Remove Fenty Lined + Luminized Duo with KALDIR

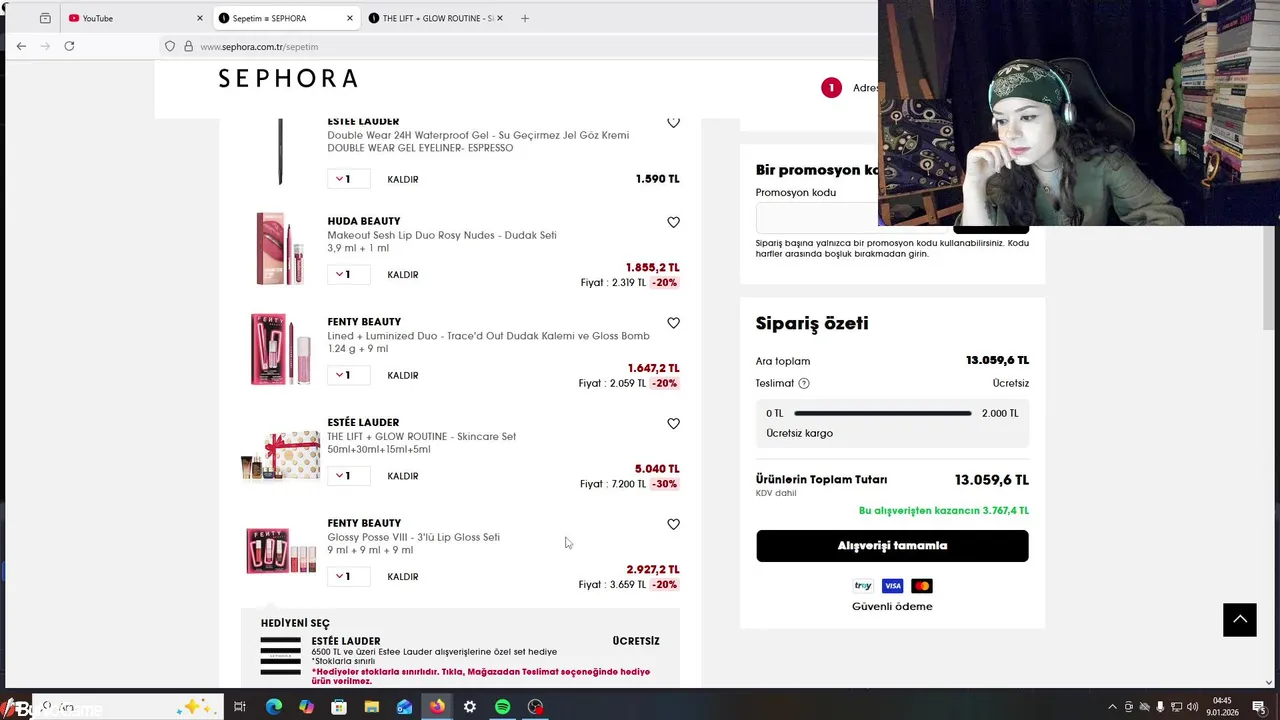[x=403, y=376]
